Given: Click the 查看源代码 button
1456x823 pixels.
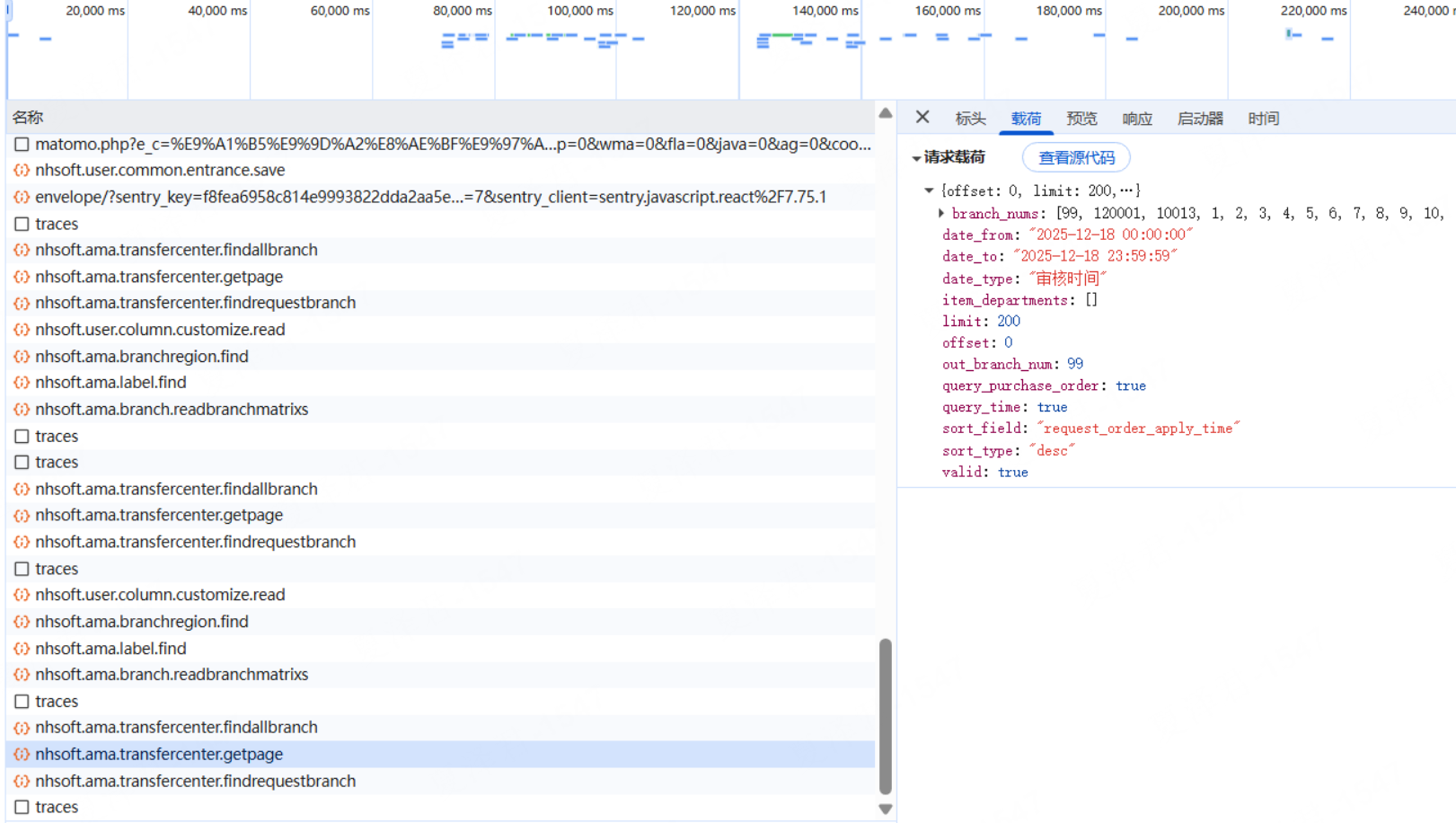Looking at the screenshot, I should click(x=1076, y=158).
